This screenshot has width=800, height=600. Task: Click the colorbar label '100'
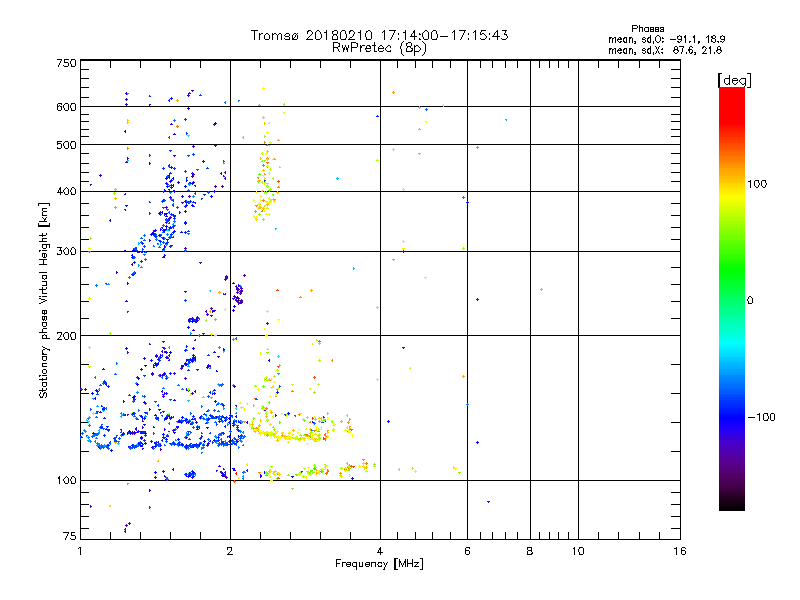click(x=757, y=184)
